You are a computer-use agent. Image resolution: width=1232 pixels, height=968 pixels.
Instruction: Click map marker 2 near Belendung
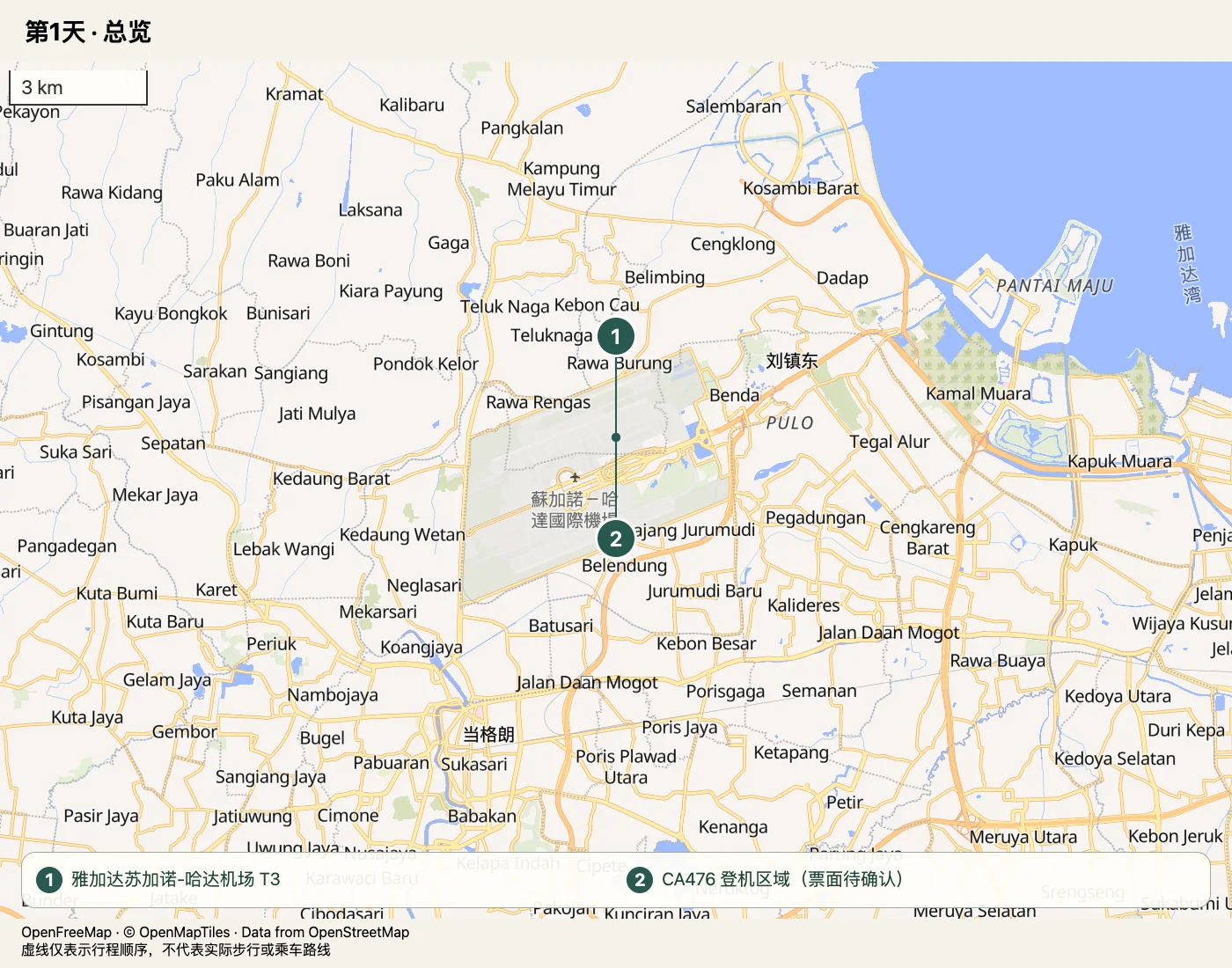click(x=616, y=539)
